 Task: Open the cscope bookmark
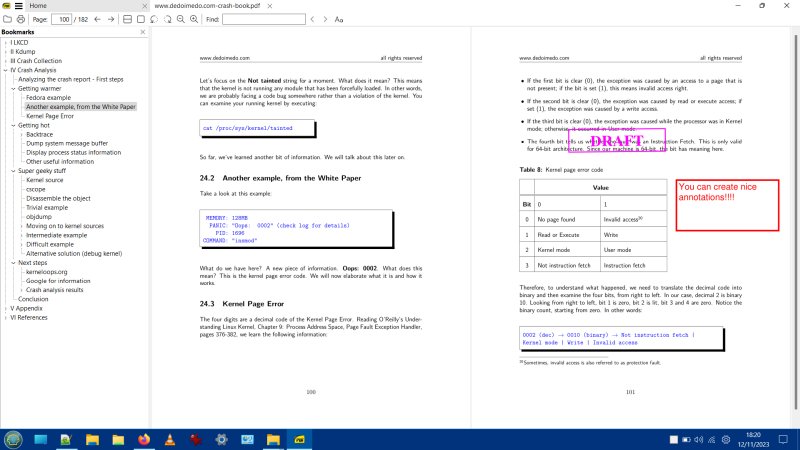[36, 189]
